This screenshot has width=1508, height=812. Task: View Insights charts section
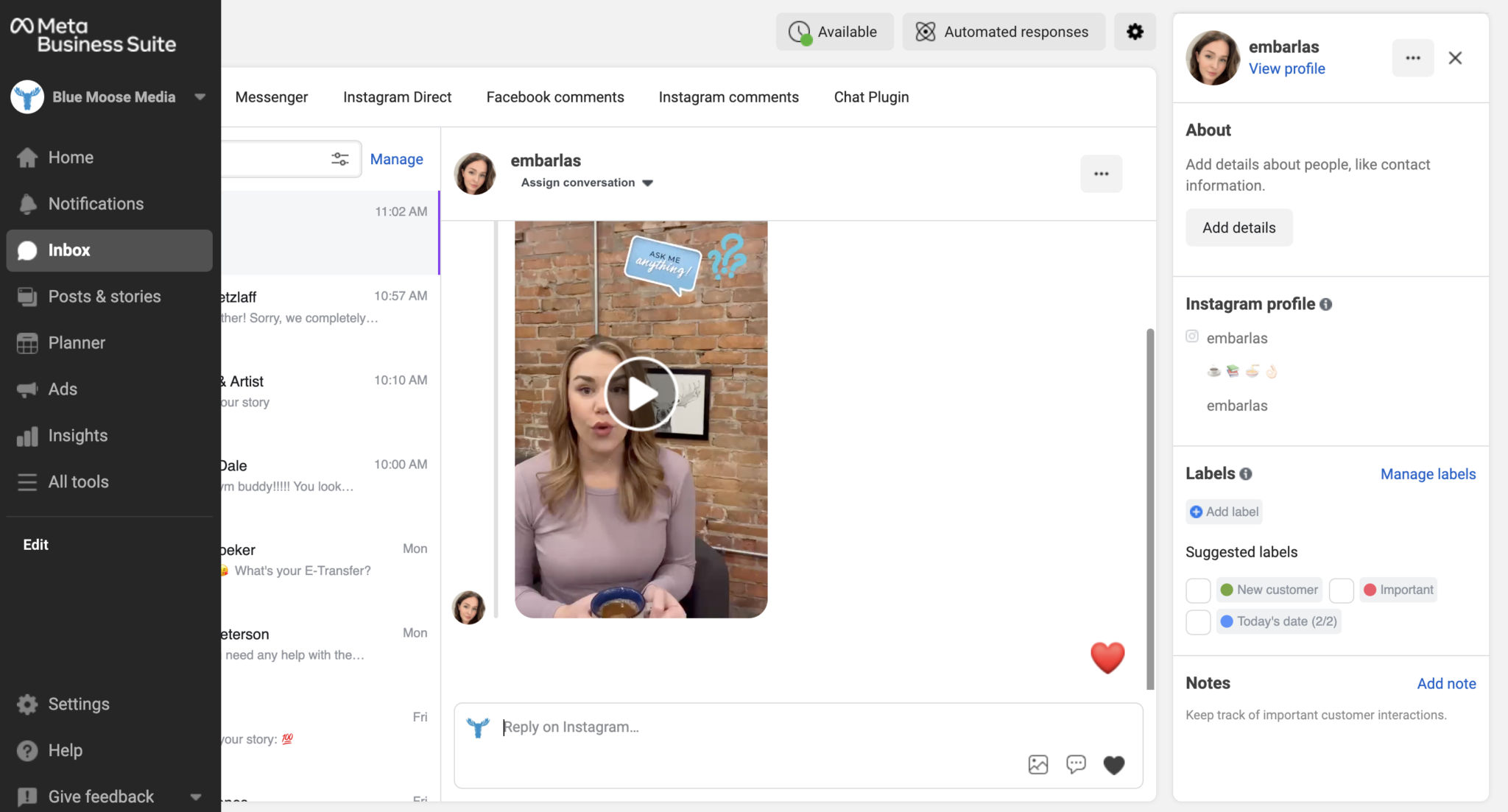pos(109,436)
